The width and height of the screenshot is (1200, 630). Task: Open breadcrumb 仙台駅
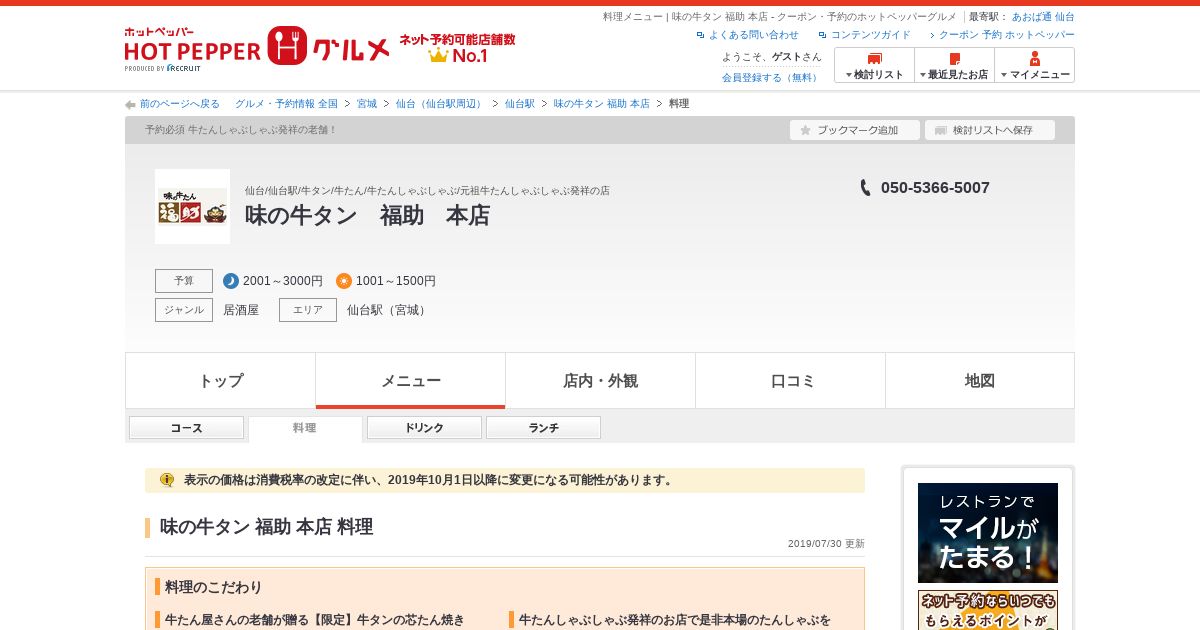pyautogui.click(x=520, y=104)
